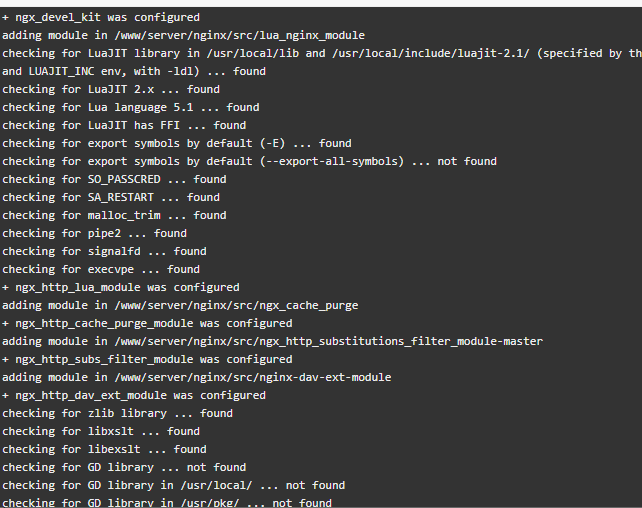Image resolution: width=642 pixels, height=508 pixels.
Task: Select the 'checking for LuaJIT 2.x' line
Action: coord(111,89)
